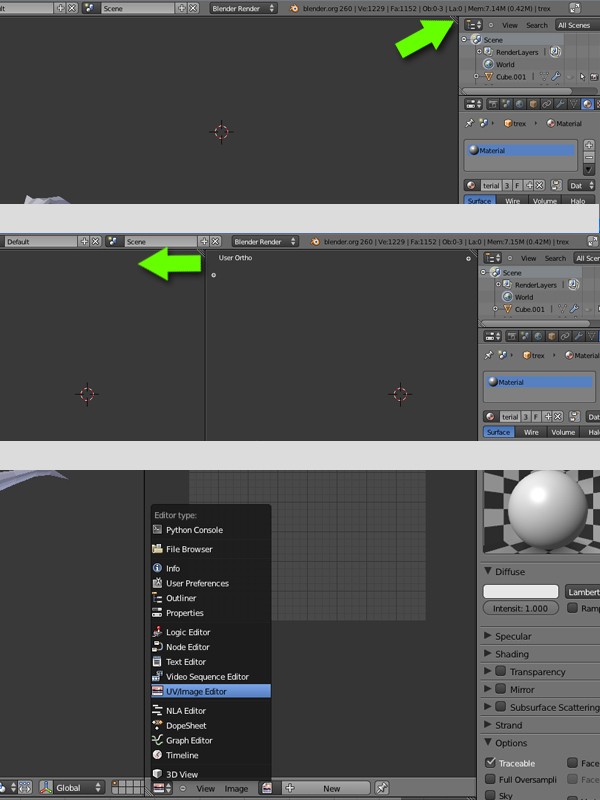The image size is (600, 800).
Task: Open Object Data triangle tab in top screenshot
Action: pos(573,104)
